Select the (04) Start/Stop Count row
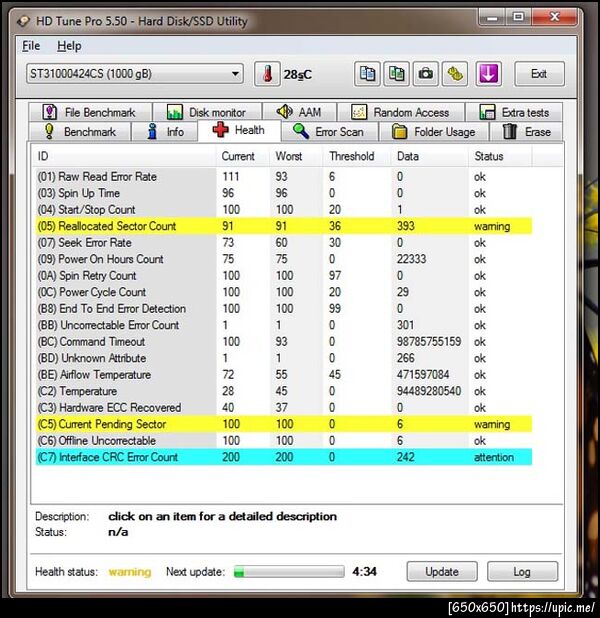The height and width of the screenshot is (618, 600). pyautogui.click(x=283, y=210)
